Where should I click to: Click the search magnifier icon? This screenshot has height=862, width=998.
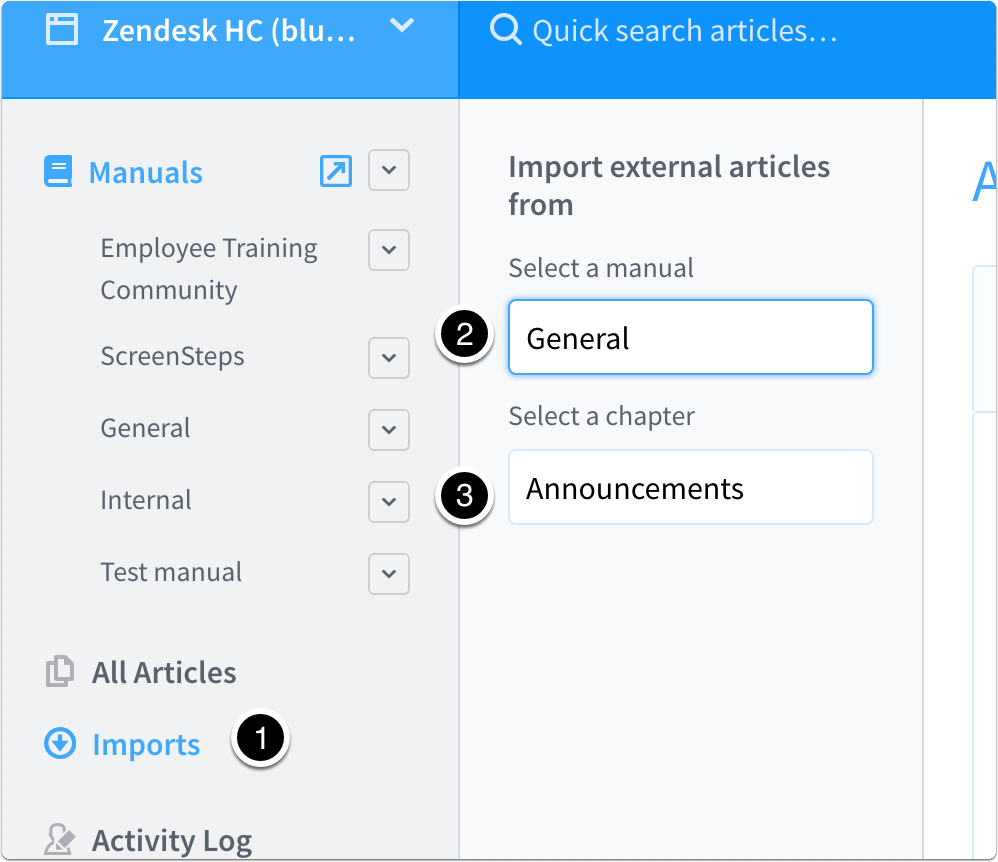coord(505,29)
